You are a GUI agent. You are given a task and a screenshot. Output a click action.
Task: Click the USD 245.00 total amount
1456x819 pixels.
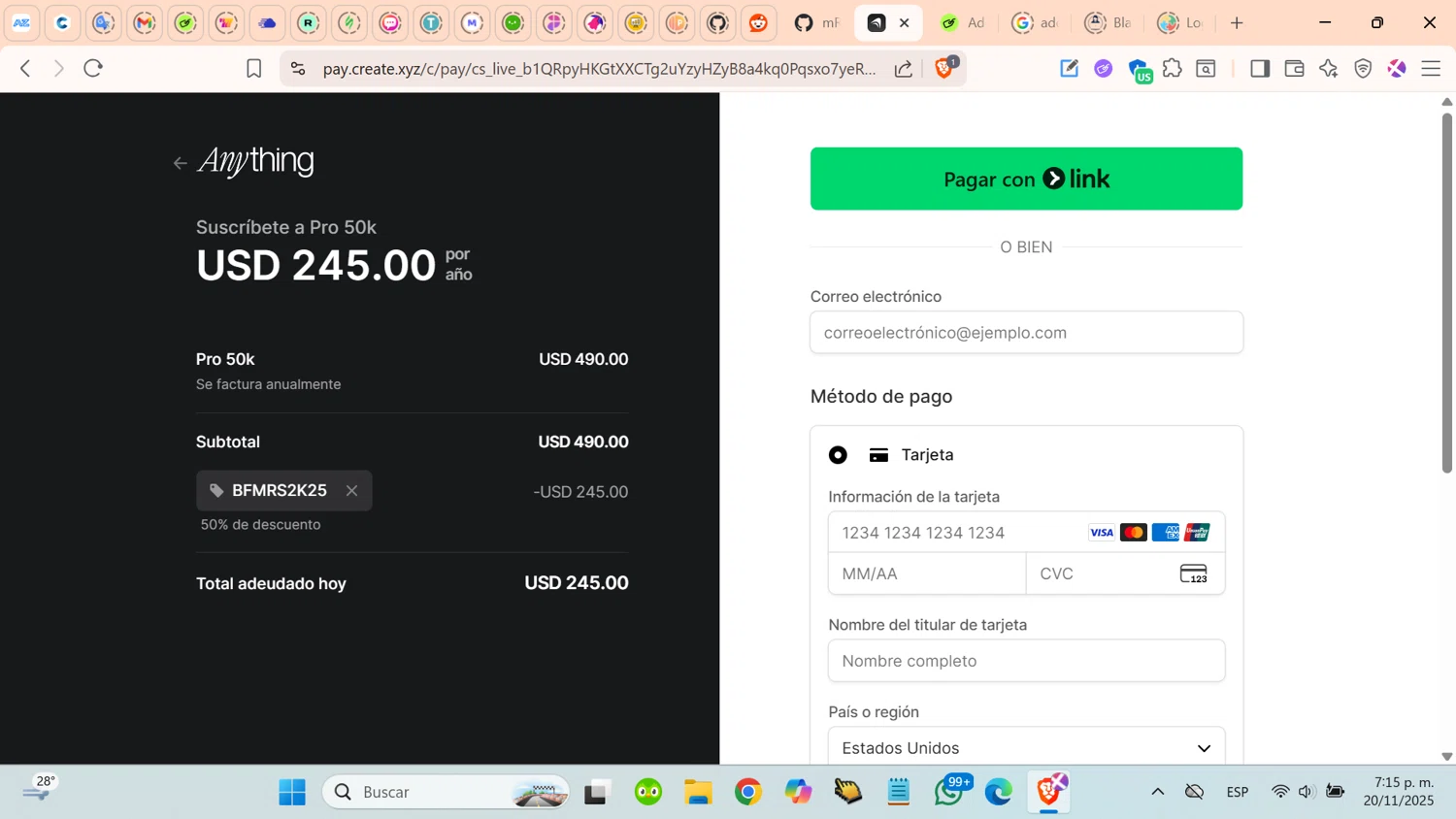click(x=577, y=583)
